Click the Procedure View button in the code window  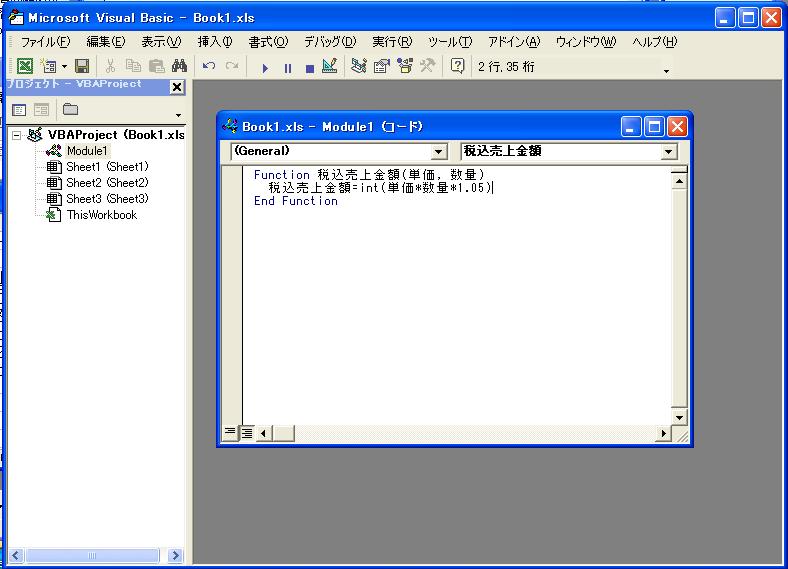pyautogui.click(x=230, y=432)
